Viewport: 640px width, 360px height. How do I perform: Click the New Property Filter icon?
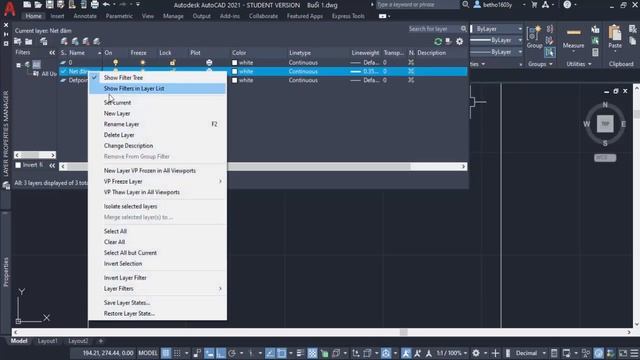pos(18,41)
